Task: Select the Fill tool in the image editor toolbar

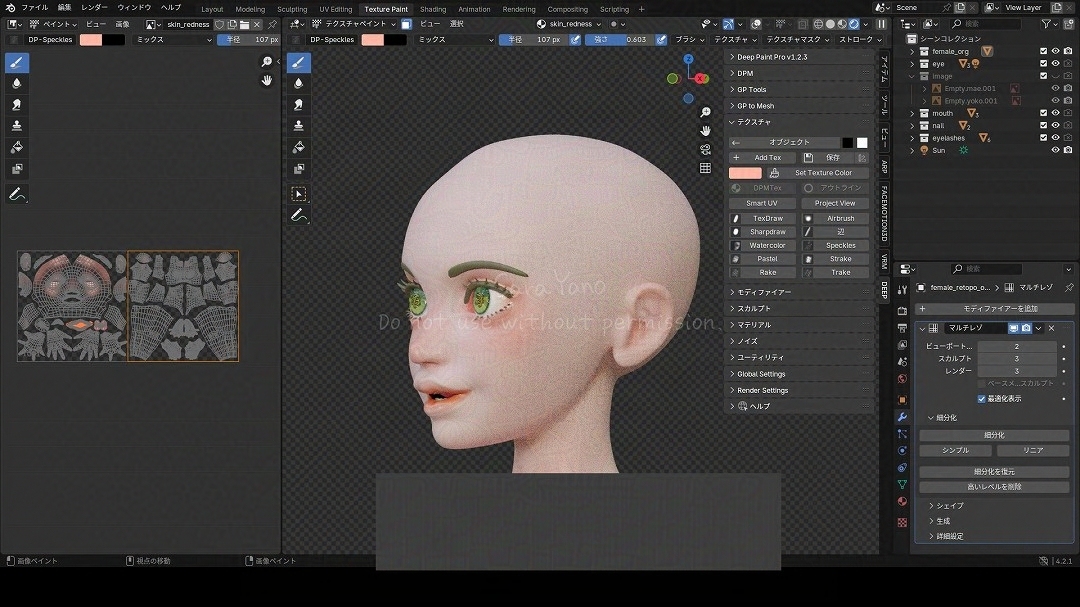Action: click(x=17, y=147)
